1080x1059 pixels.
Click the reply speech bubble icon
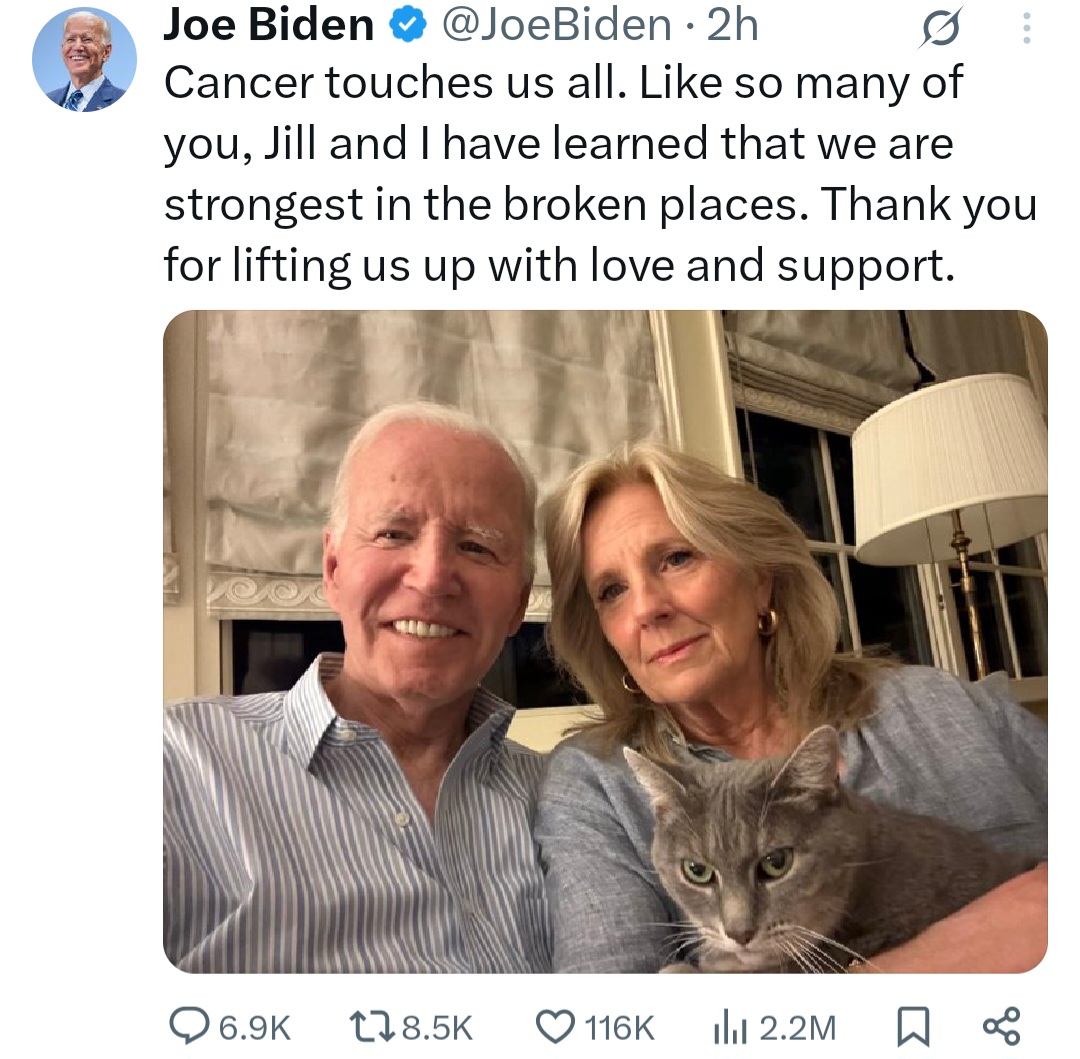pos(187,1026)
